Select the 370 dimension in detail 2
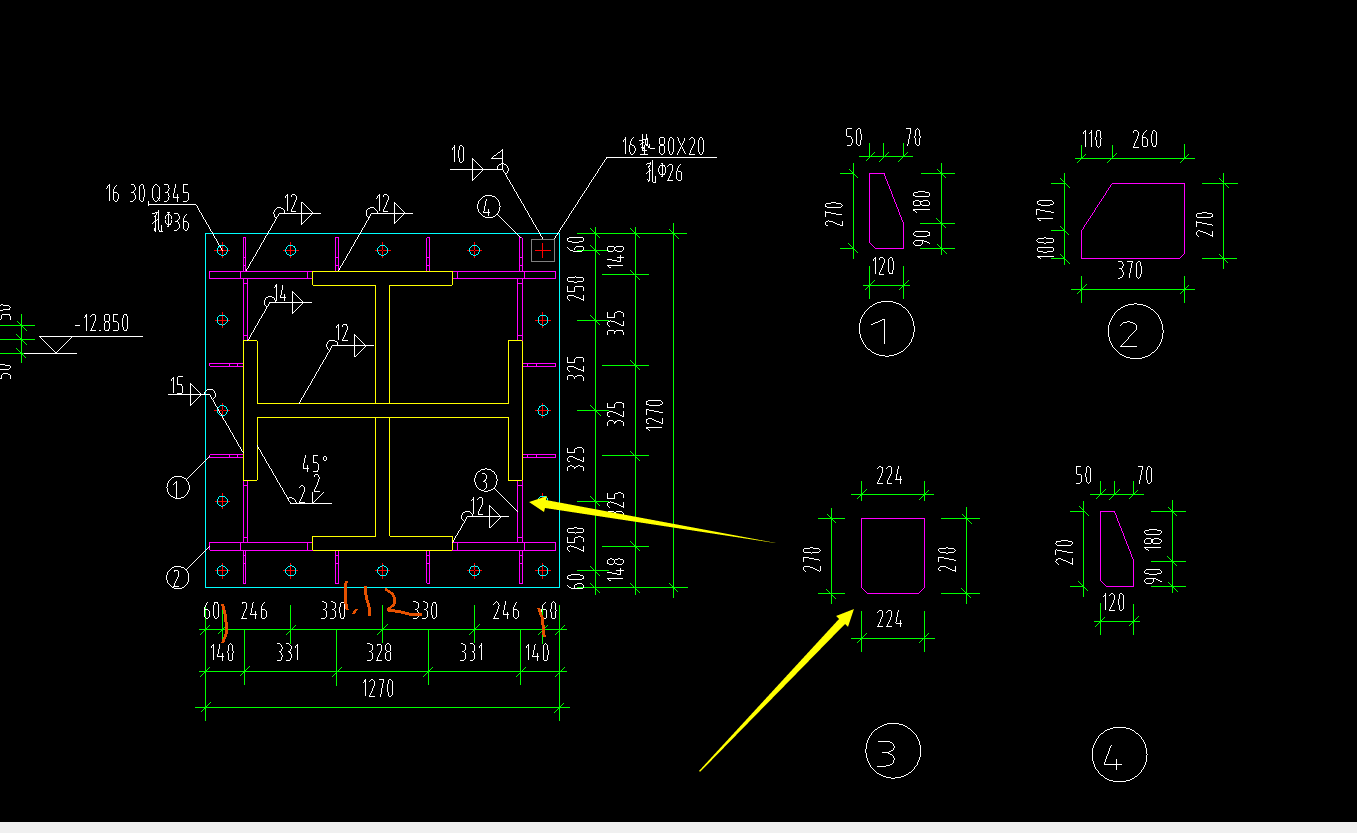The width and height of the screenshot is (1357, 833). (x=1132, y=271)
